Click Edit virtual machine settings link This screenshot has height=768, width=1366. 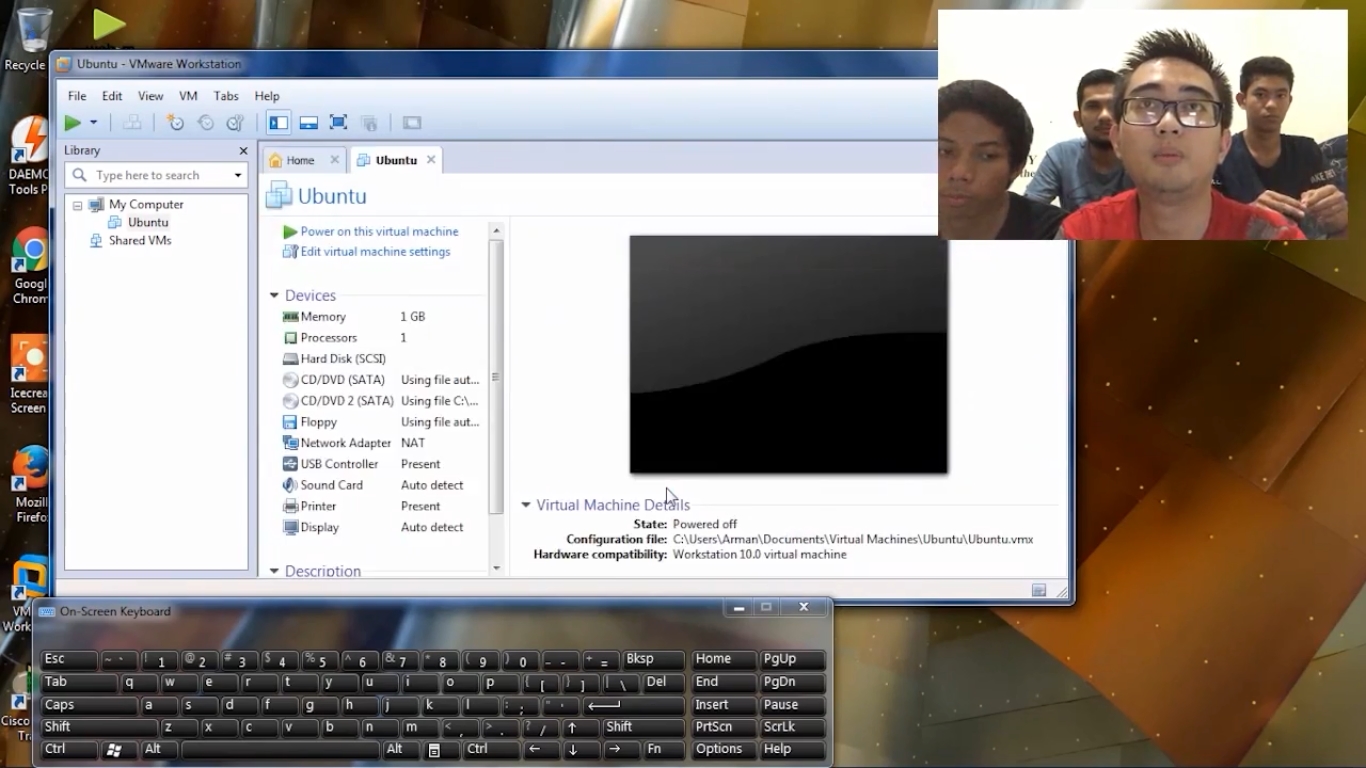click(x=375, y=252)
